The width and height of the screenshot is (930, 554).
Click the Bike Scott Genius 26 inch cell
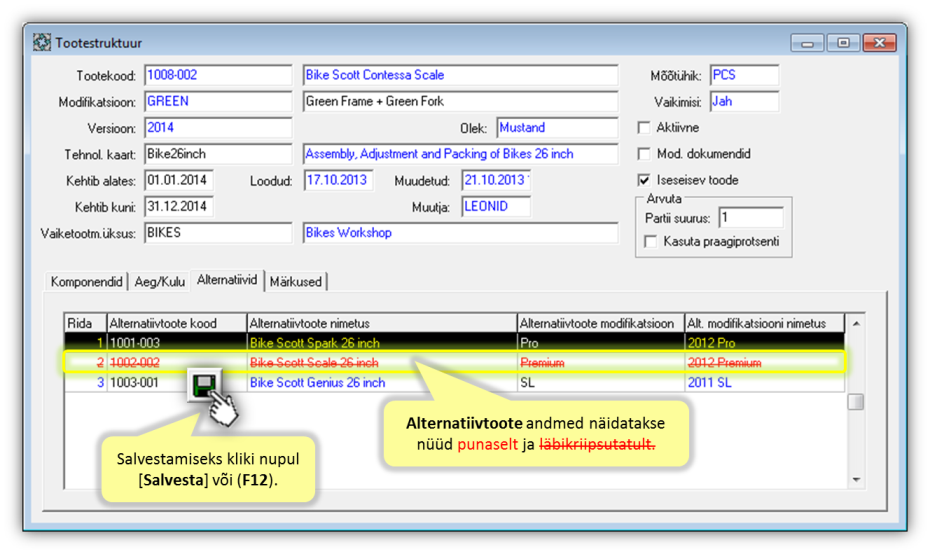[x=382, y=383]
